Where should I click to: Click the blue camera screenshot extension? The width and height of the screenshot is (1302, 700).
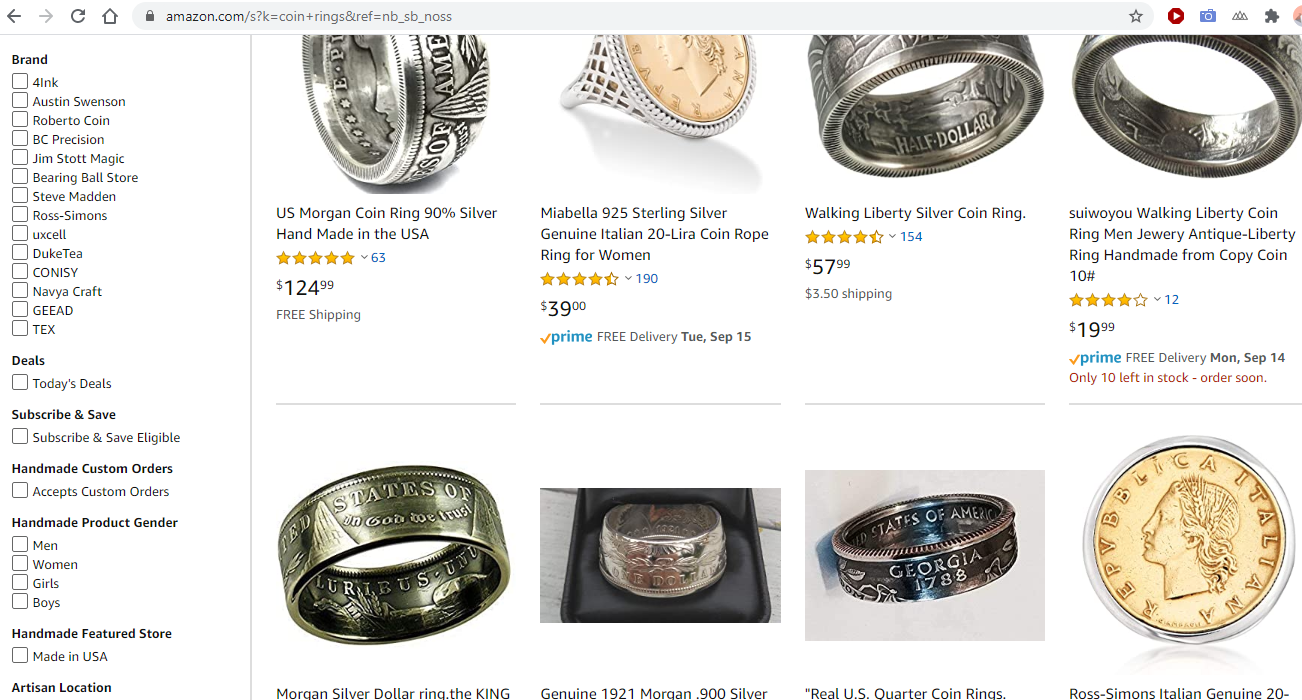click(x=1208, y=16)
